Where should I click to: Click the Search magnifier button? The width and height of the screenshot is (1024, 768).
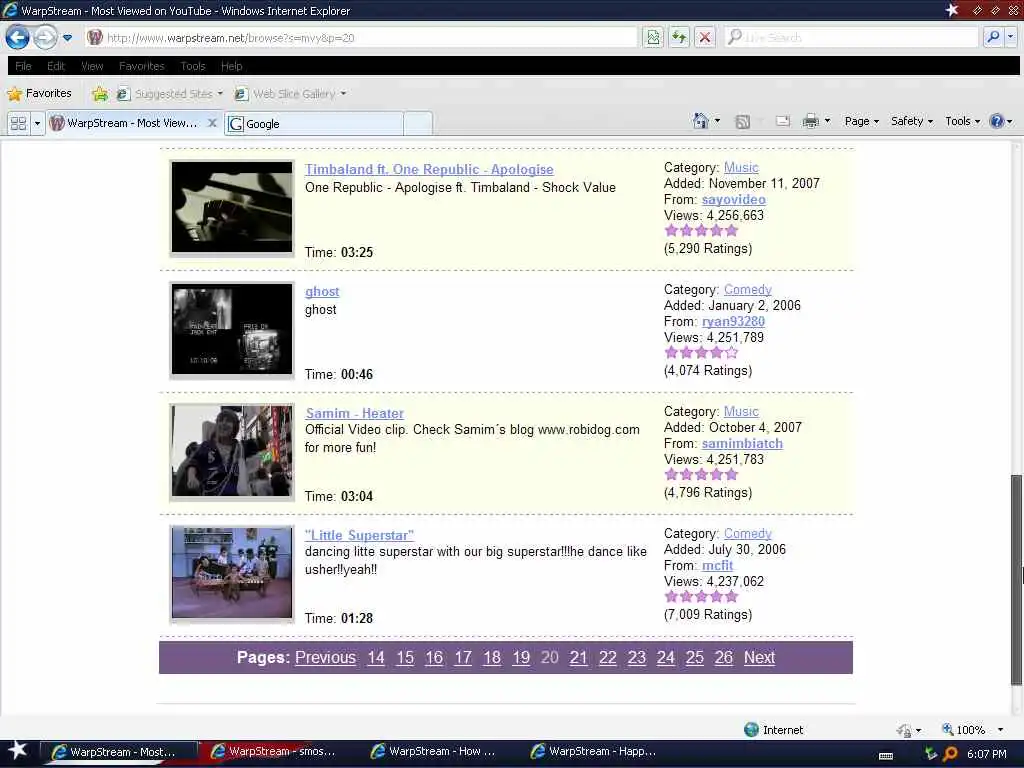(993, 37)
